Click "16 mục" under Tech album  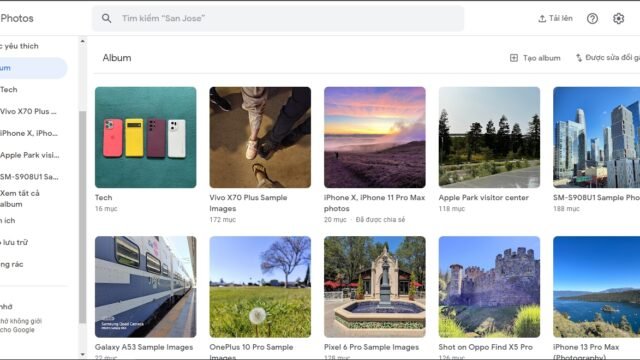click(106, 209)
